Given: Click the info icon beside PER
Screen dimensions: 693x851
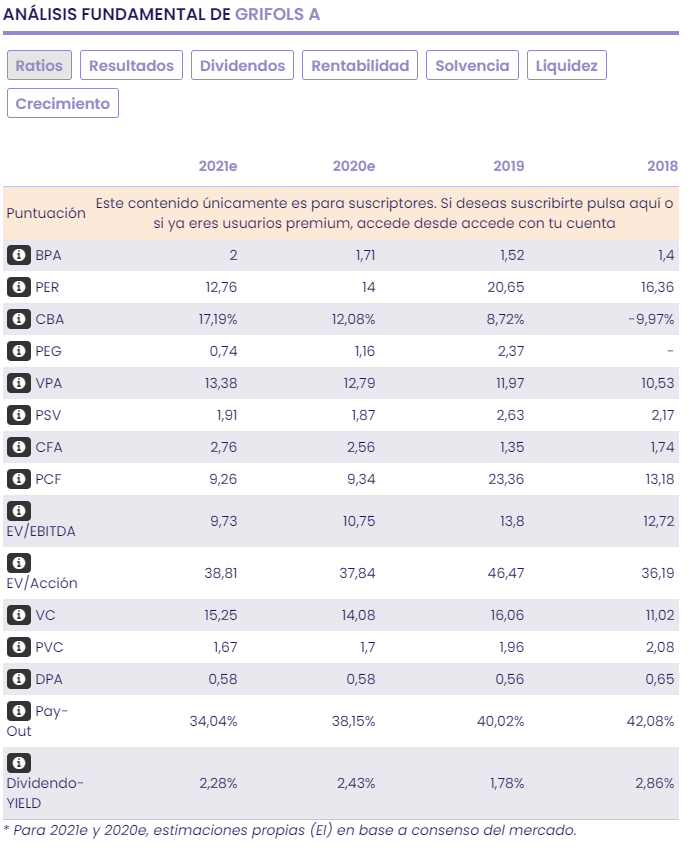Looking at the screenshot, I should [18, 287].
